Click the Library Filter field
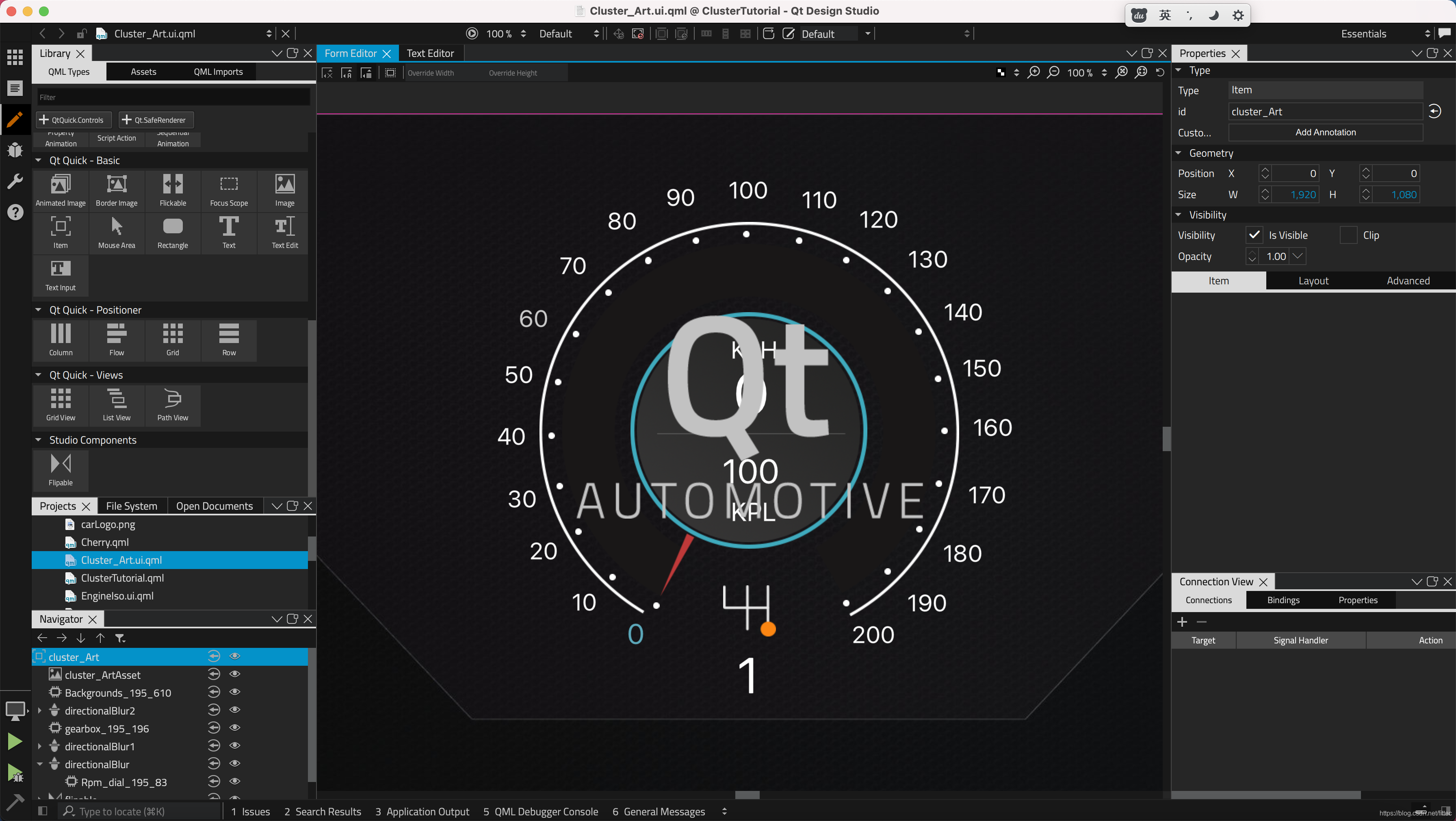This screenshot has width=1456, height=821. point(173,97)
